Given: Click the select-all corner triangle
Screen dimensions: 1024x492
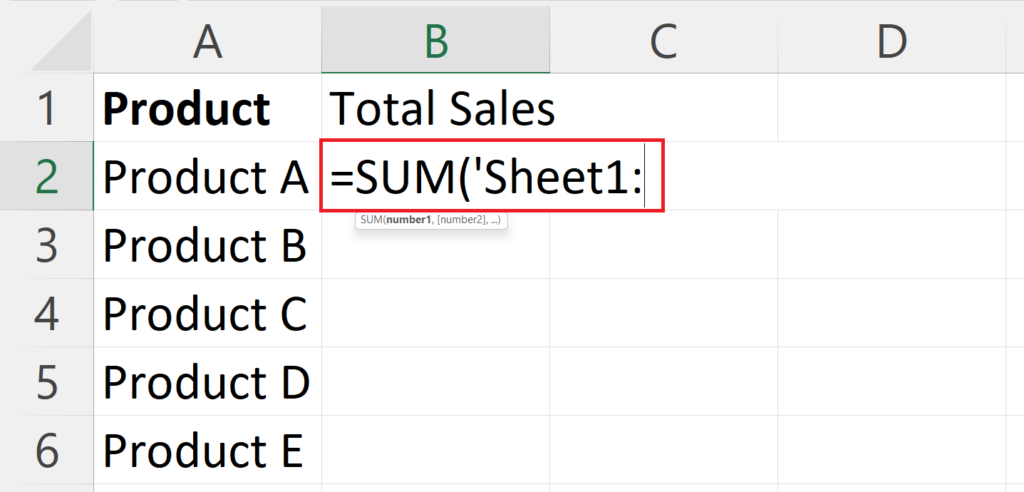Looking at the screenshot, I should [62, 41].
